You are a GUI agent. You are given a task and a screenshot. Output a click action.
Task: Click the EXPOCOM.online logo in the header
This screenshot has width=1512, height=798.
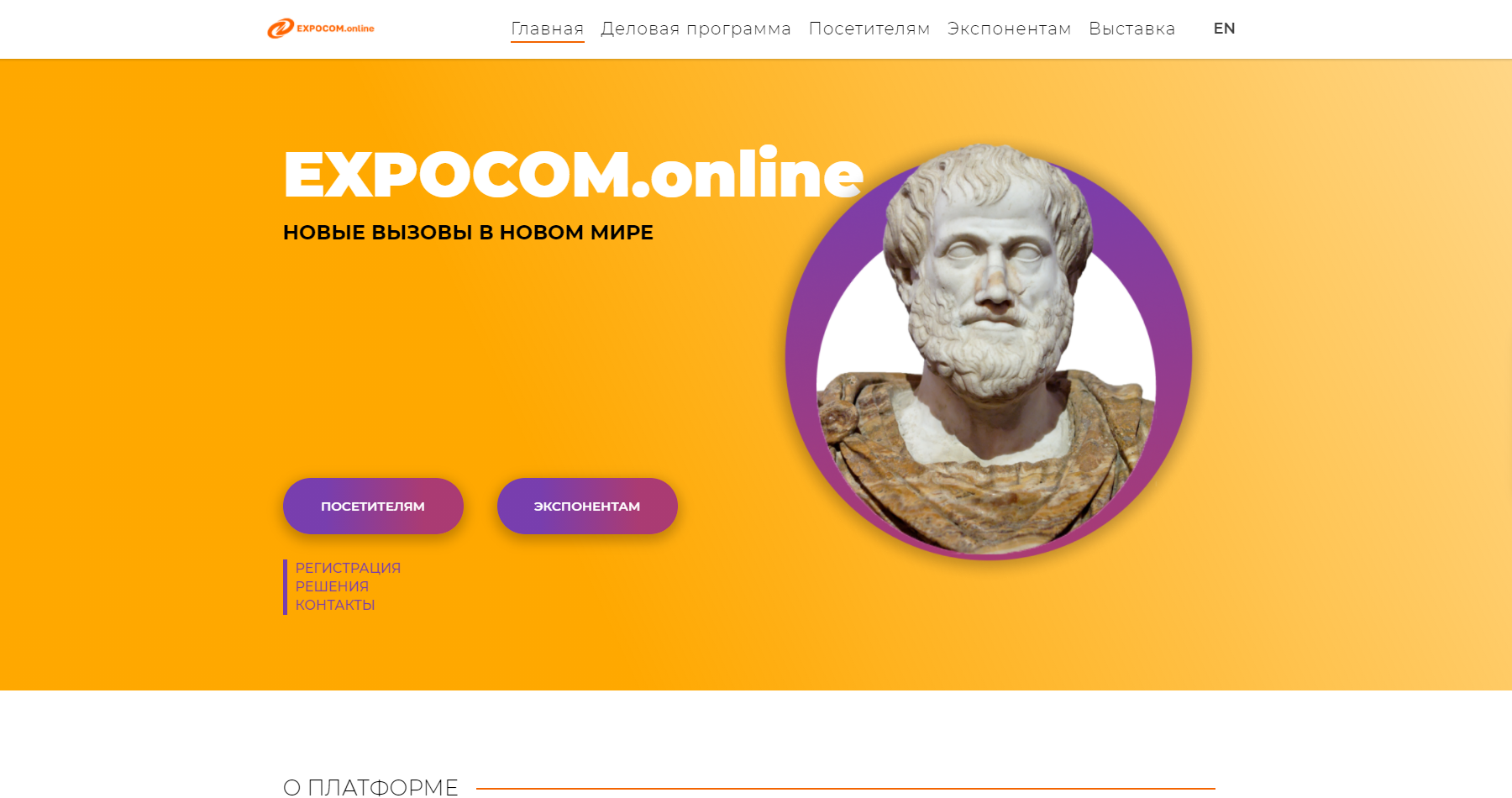[321, 29]
